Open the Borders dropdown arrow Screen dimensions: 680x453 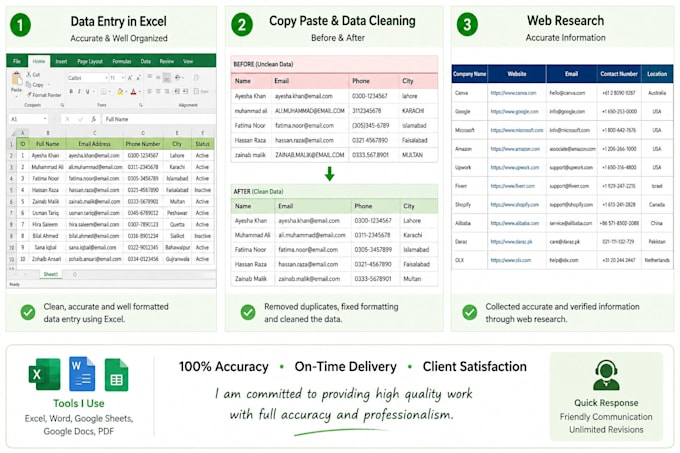(x=110, y=91)
